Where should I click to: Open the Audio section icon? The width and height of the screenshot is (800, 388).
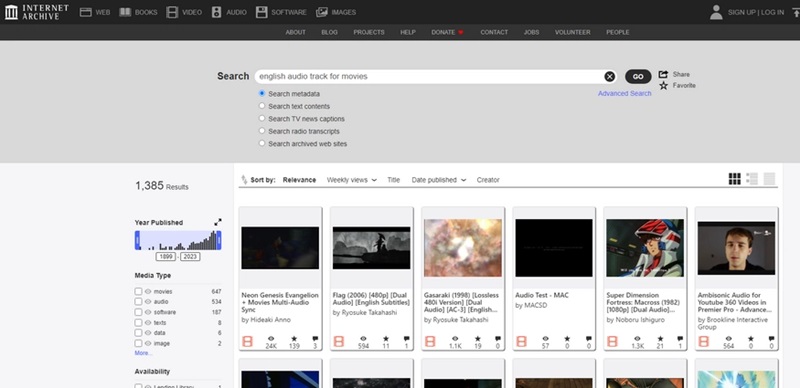217,12
